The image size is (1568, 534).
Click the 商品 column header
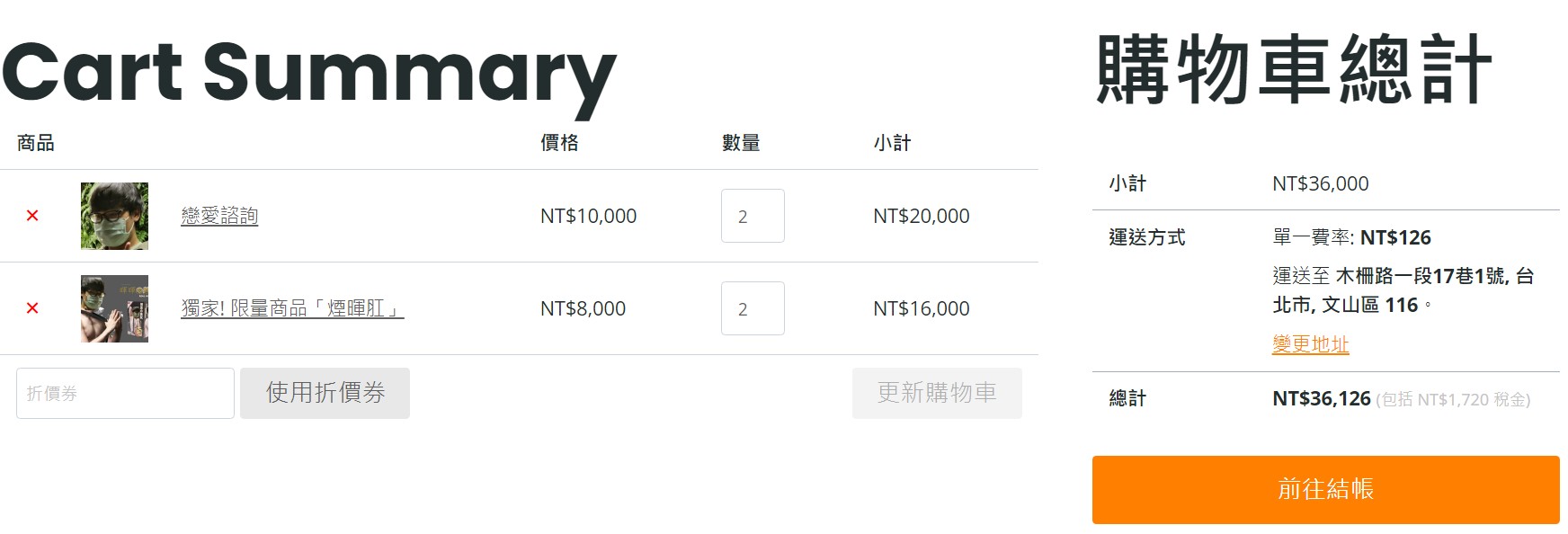coord(36,143)
